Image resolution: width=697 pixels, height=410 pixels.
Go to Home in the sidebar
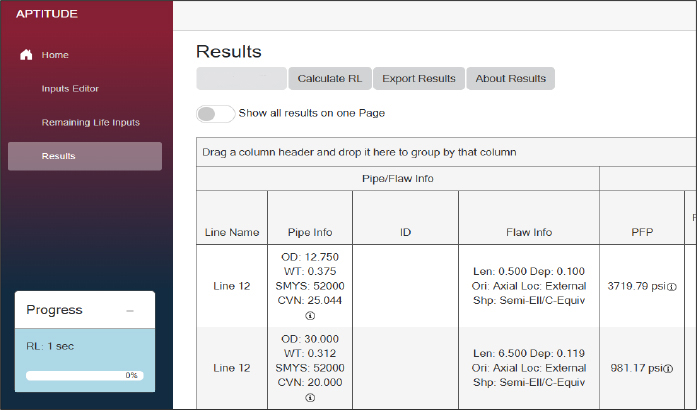point(55,55)
